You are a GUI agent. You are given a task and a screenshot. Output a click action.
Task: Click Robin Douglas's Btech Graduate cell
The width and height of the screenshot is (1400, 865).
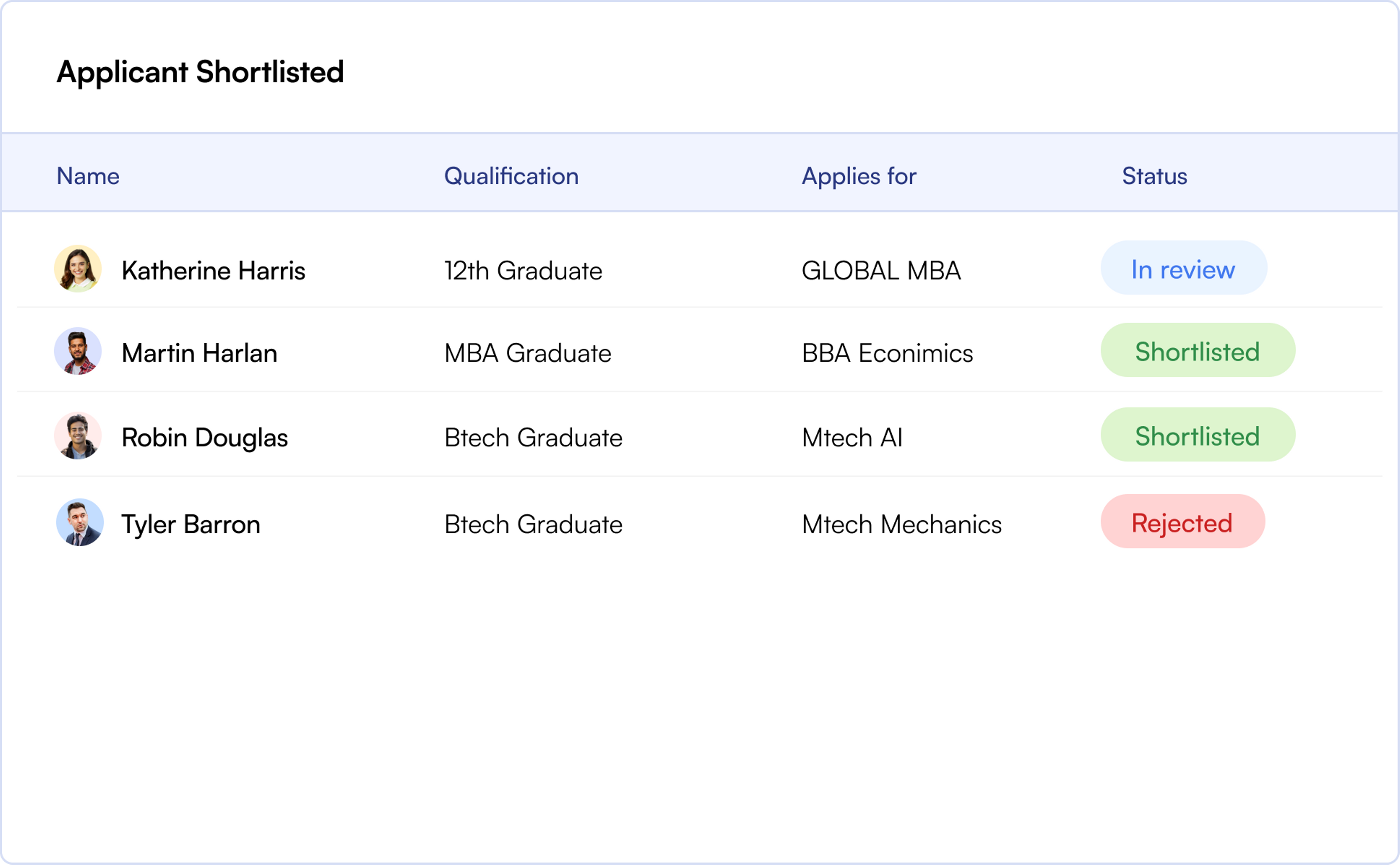pyautogui.click(x=534, y=438)
